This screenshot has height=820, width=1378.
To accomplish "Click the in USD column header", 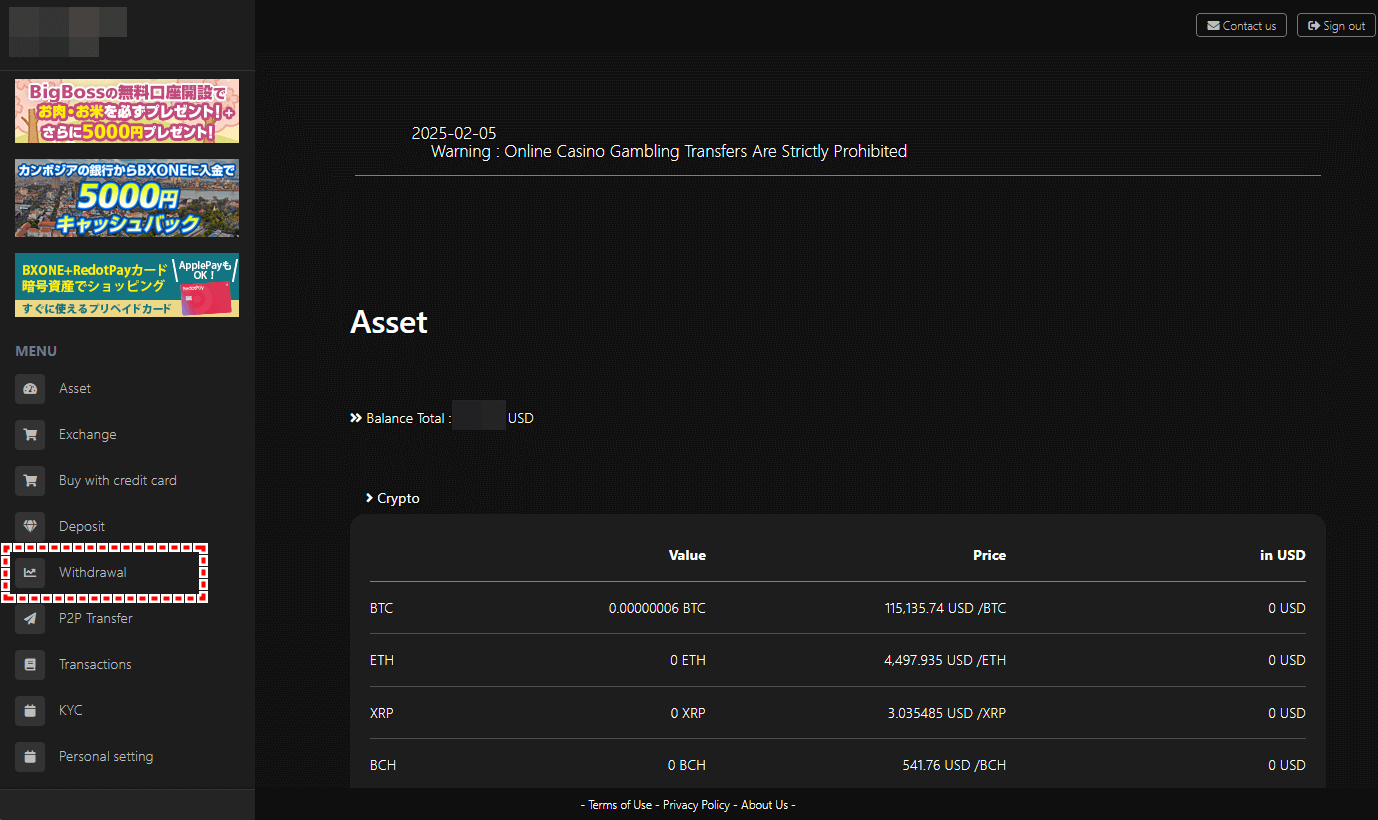I will coord(1283,555).
